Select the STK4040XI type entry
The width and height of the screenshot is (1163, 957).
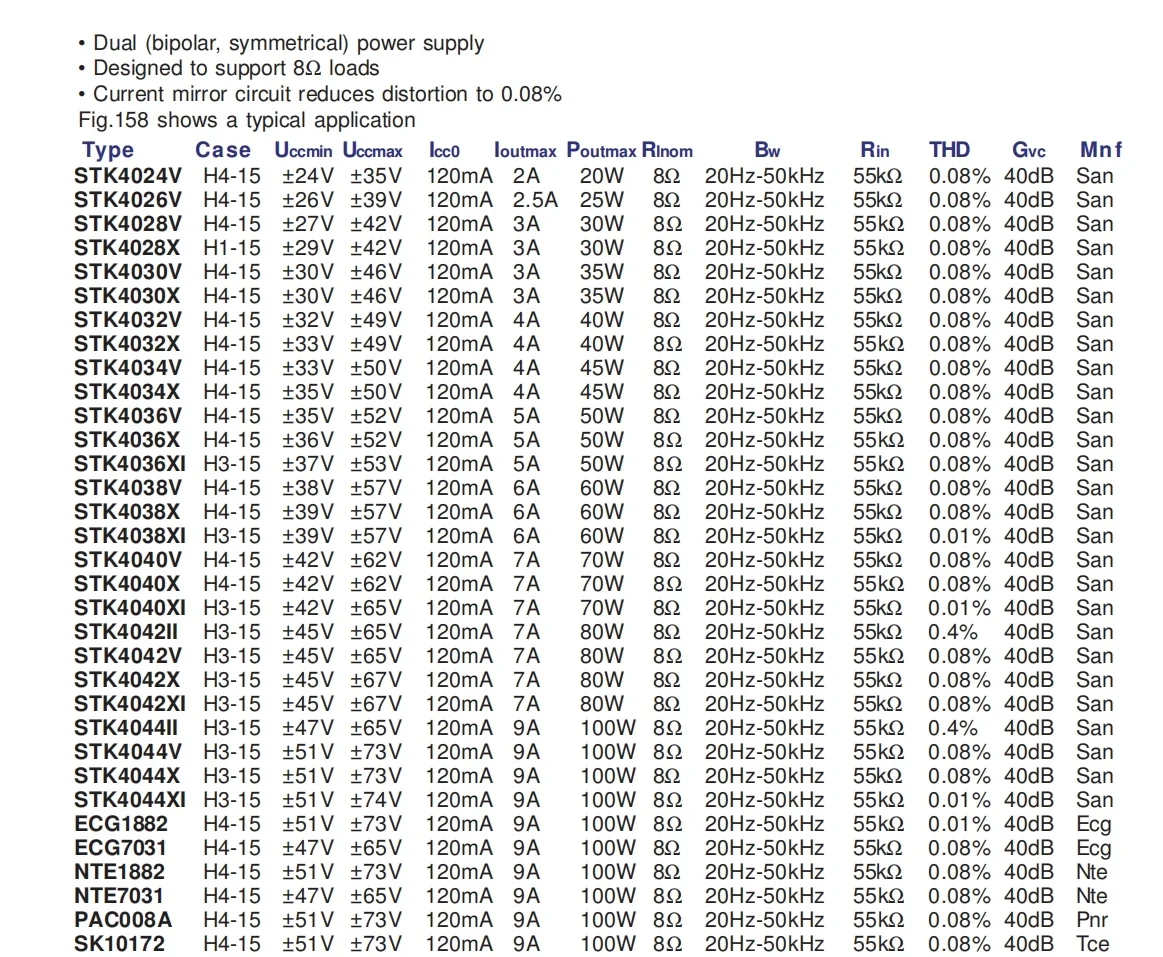[130, 608]
